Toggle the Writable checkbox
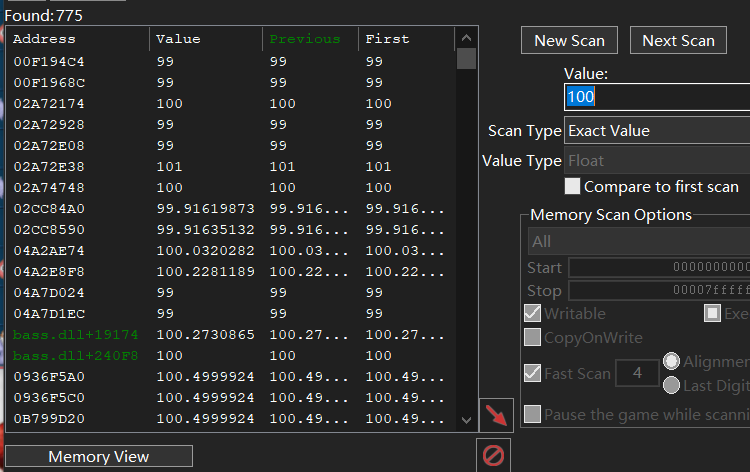Screen dimensions: 750x472 (x=532, y=313)
